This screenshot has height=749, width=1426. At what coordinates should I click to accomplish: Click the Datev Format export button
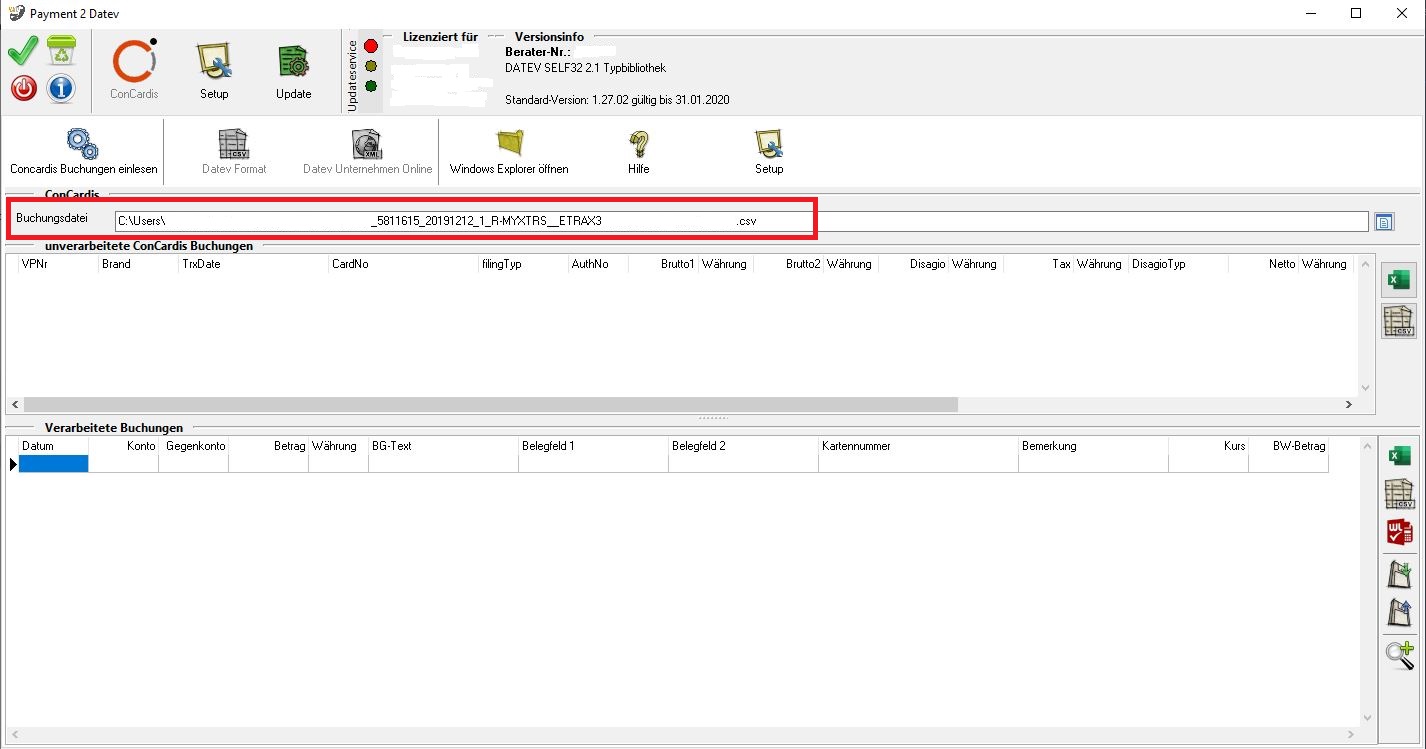[x=234, y=152]
